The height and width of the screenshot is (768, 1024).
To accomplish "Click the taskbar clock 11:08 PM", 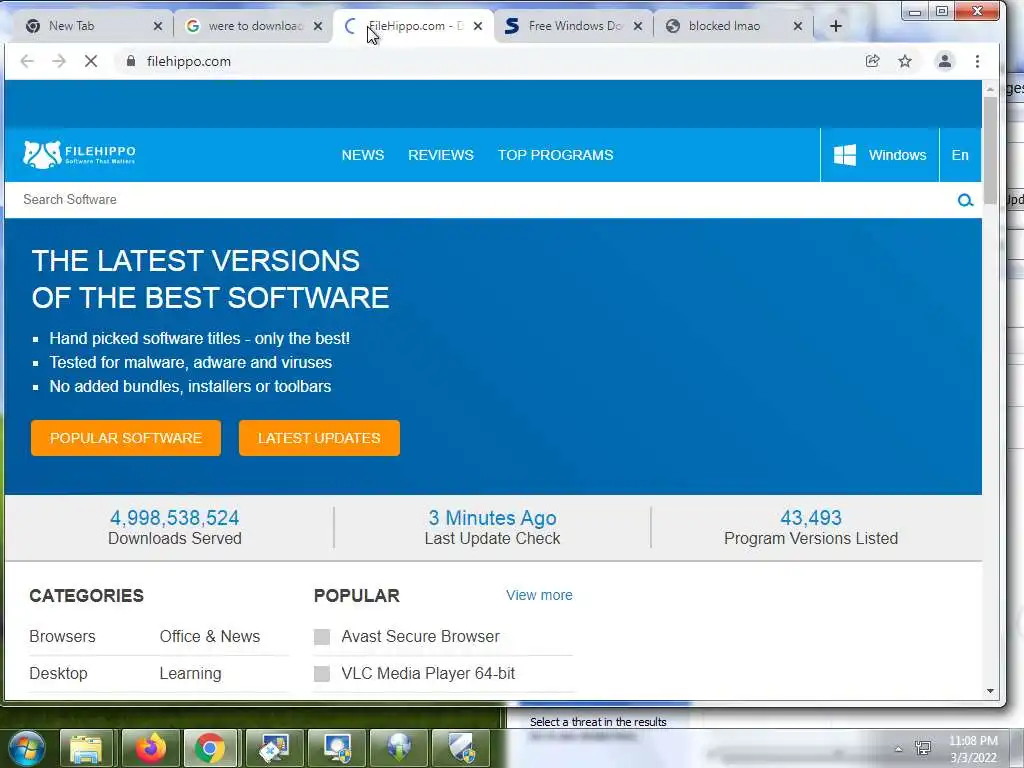I will coord(973,741).
